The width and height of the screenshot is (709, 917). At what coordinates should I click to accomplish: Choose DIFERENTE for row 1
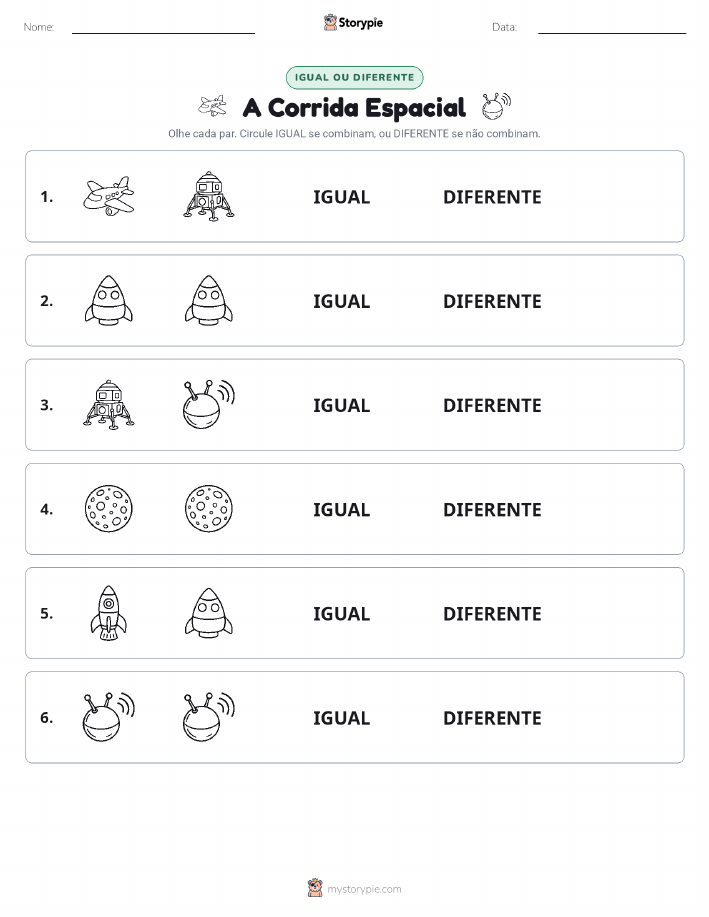pos(492,197)
